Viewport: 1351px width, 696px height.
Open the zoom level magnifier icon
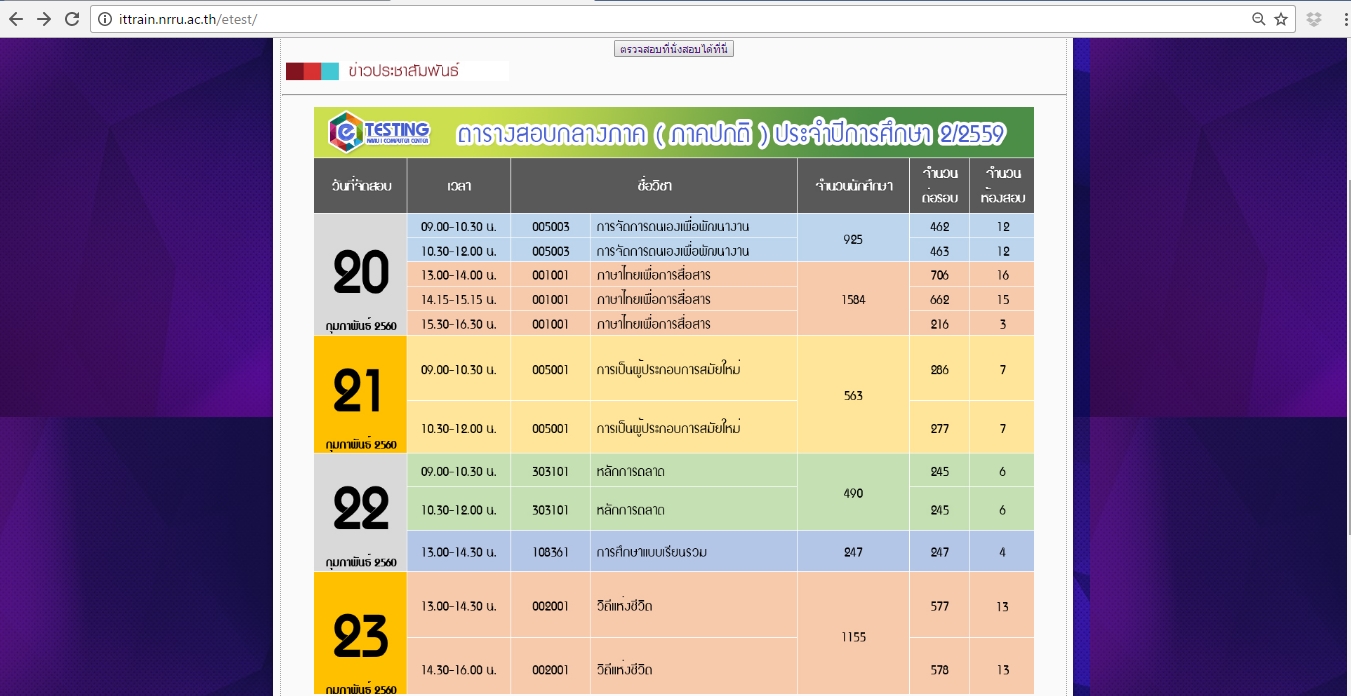pos(1259,19)
